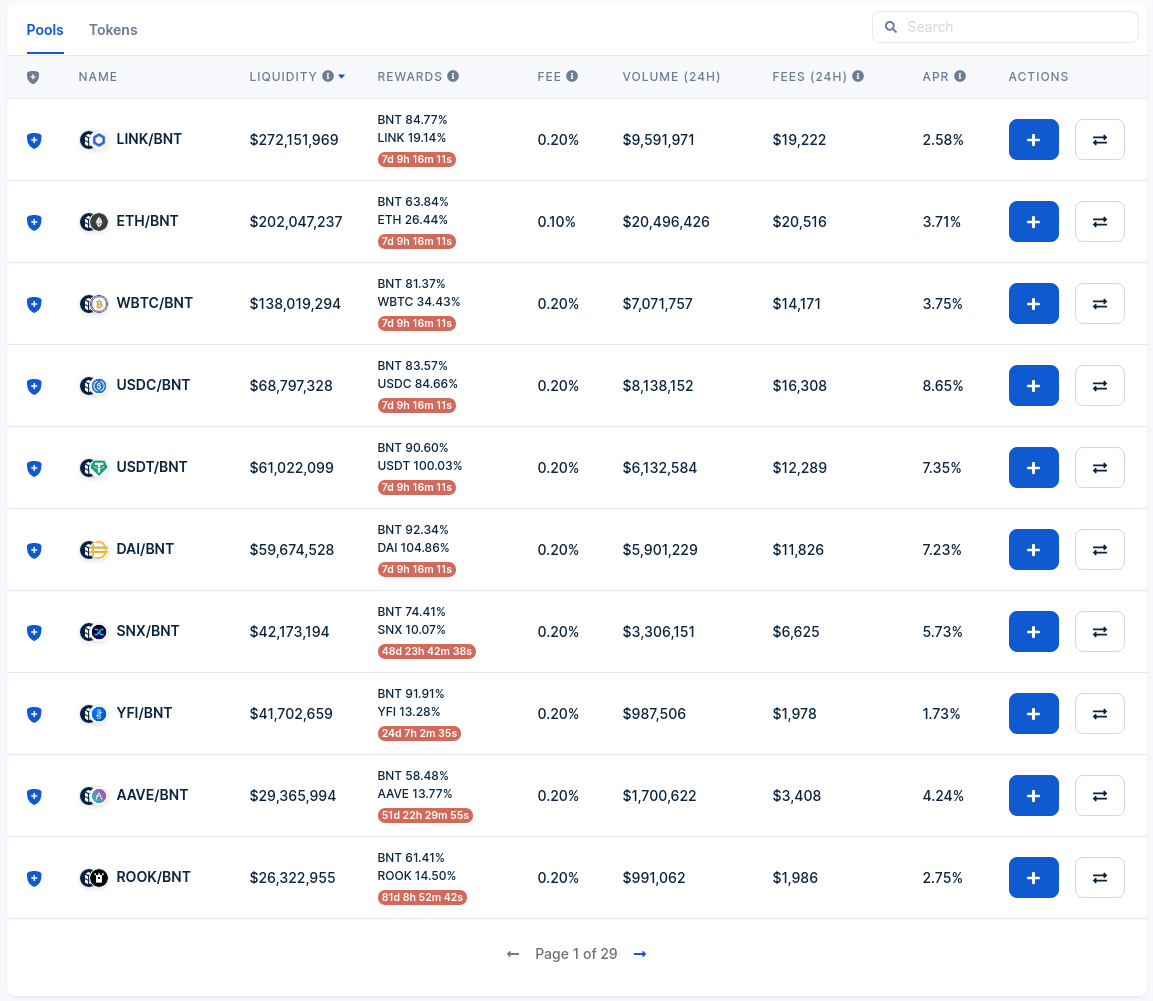Screen dimensions: 1153x1001
Task: Select fee value 0.10% for ETH/BNT
Action: pos(557,221)
